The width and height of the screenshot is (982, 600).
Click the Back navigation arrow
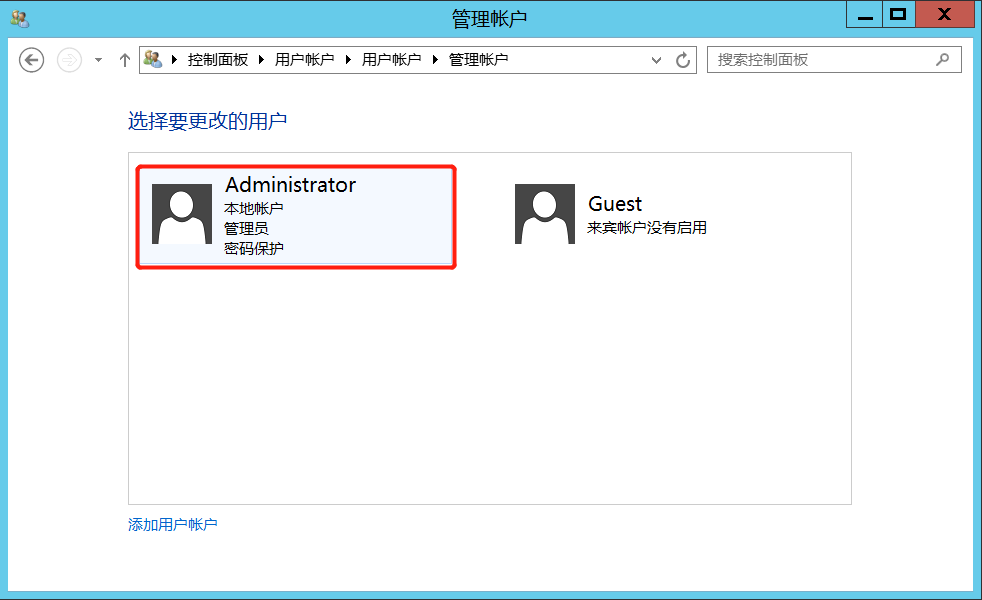[31, 60]
